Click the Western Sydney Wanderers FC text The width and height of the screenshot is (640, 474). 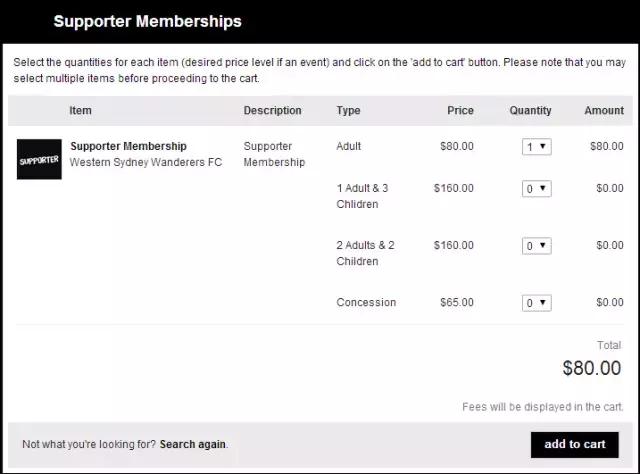click(146, 162)
